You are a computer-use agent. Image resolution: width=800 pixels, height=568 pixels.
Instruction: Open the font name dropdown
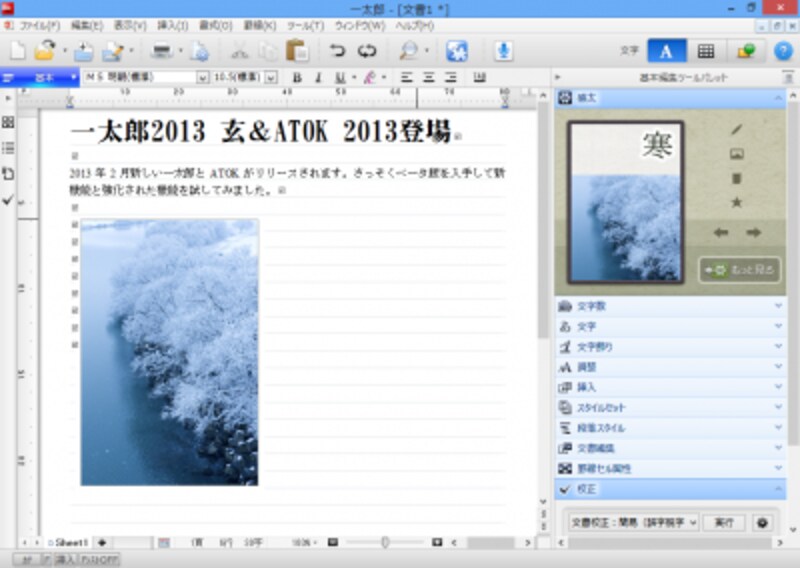[x=203, y=78]
